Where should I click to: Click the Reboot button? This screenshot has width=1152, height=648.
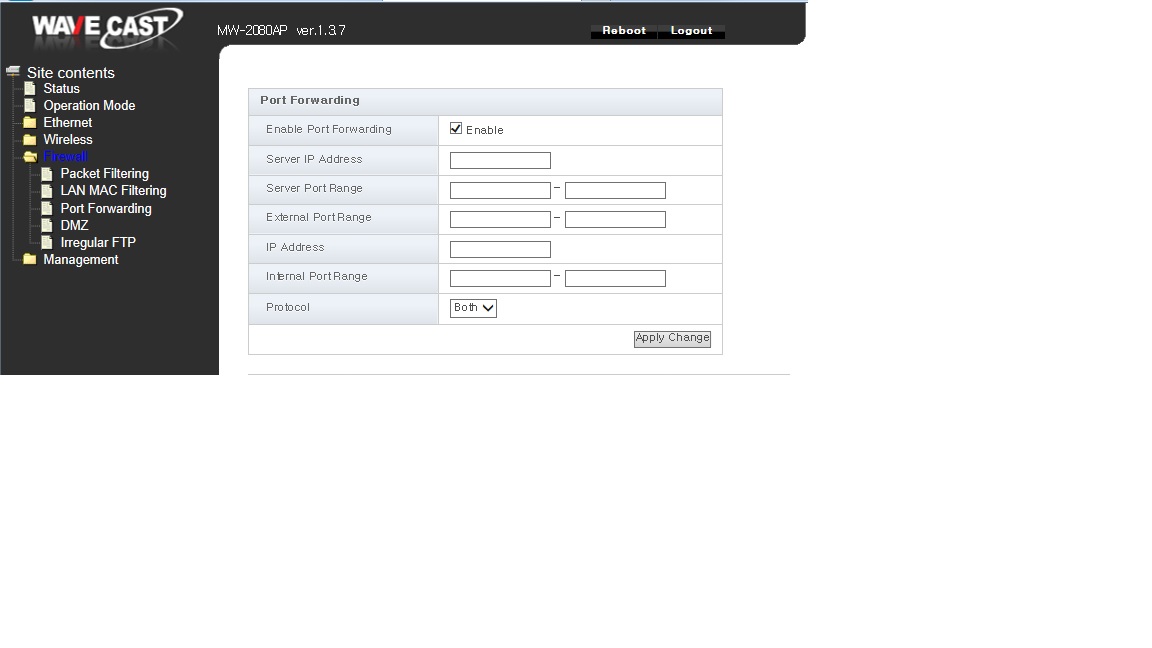pos(624,31)
